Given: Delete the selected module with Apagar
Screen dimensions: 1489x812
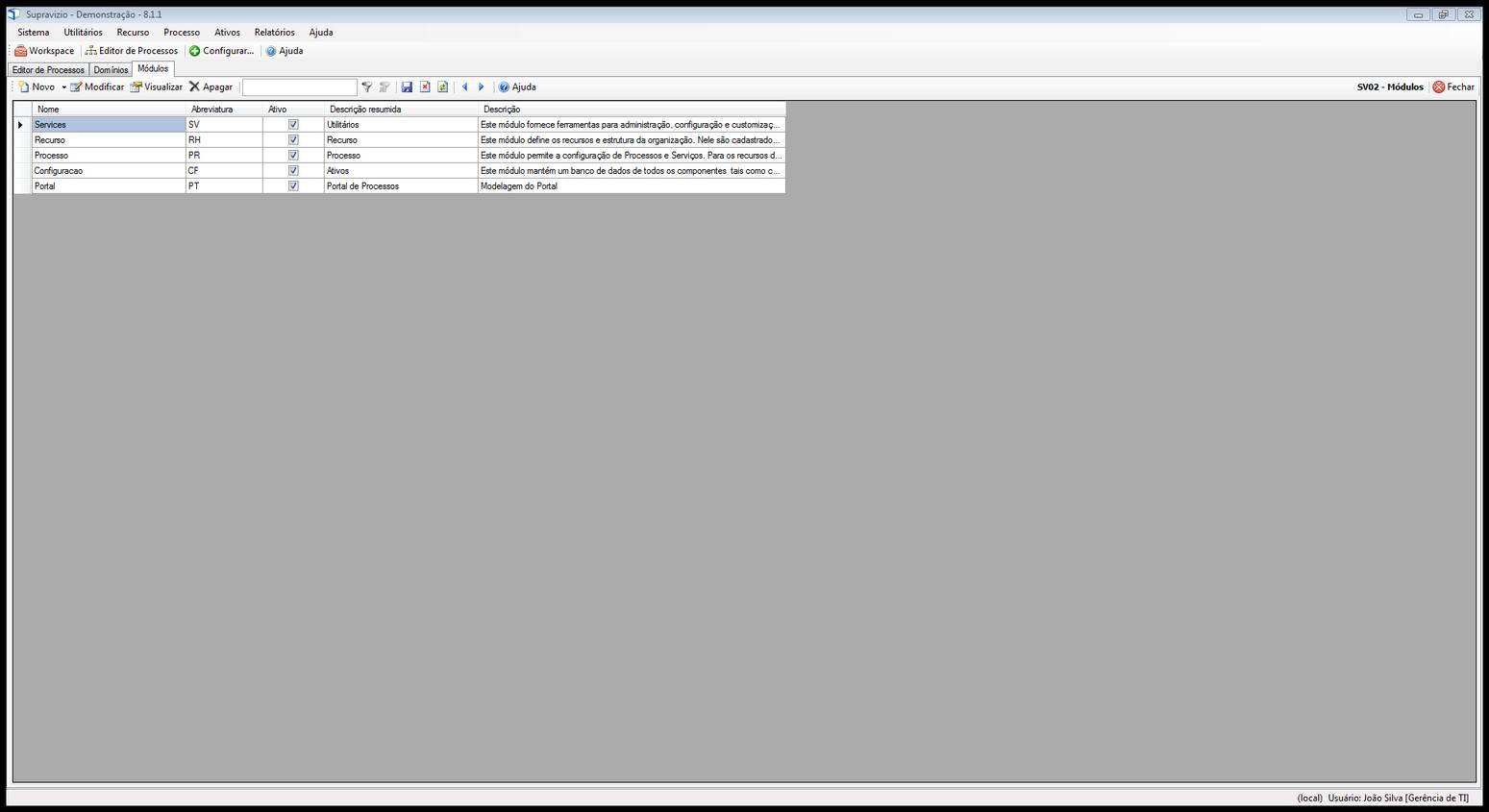Looking at the screenshot, I should tap(211, 86).
